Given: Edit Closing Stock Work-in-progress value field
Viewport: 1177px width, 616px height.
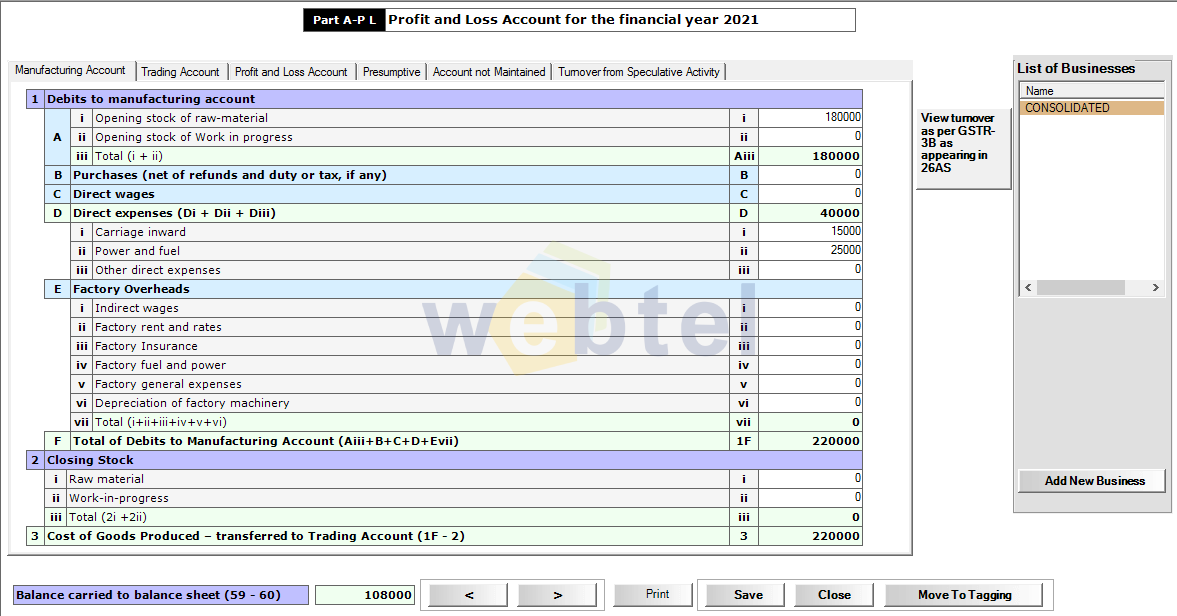Looking at the screenshot, I should tap(810, 498).
